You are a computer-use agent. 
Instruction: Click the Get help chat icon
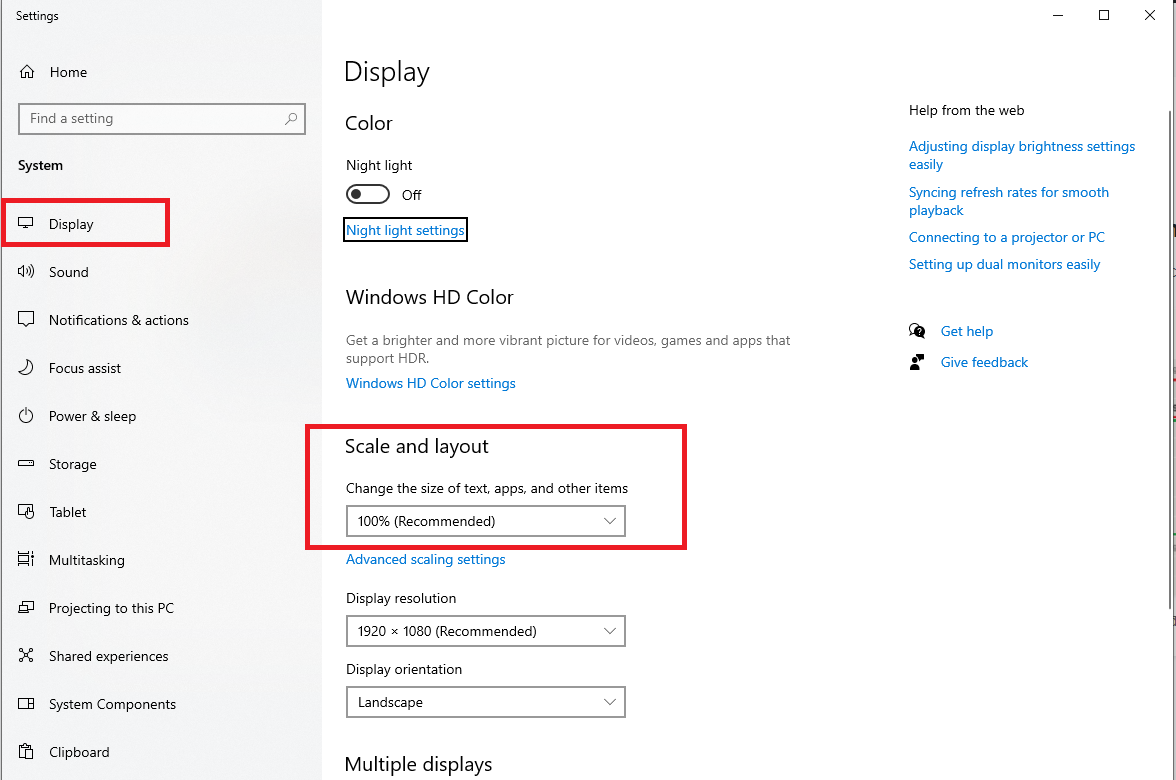tap(917, 331)
